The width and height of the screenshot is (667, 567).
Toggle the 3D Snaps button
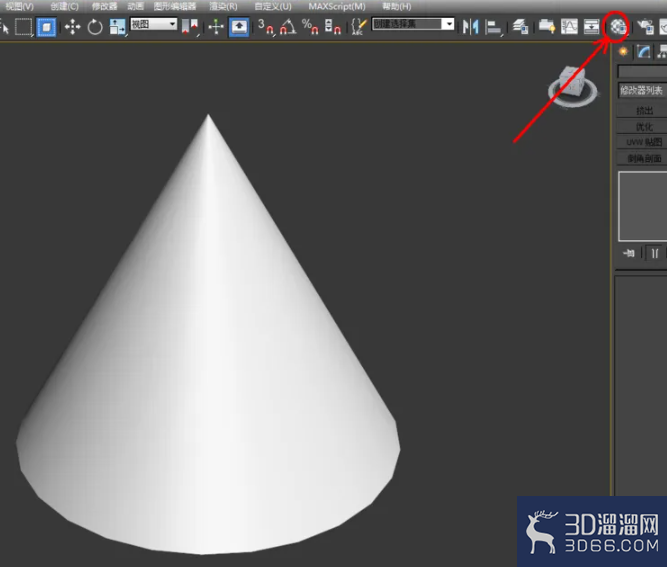[265, 27]
